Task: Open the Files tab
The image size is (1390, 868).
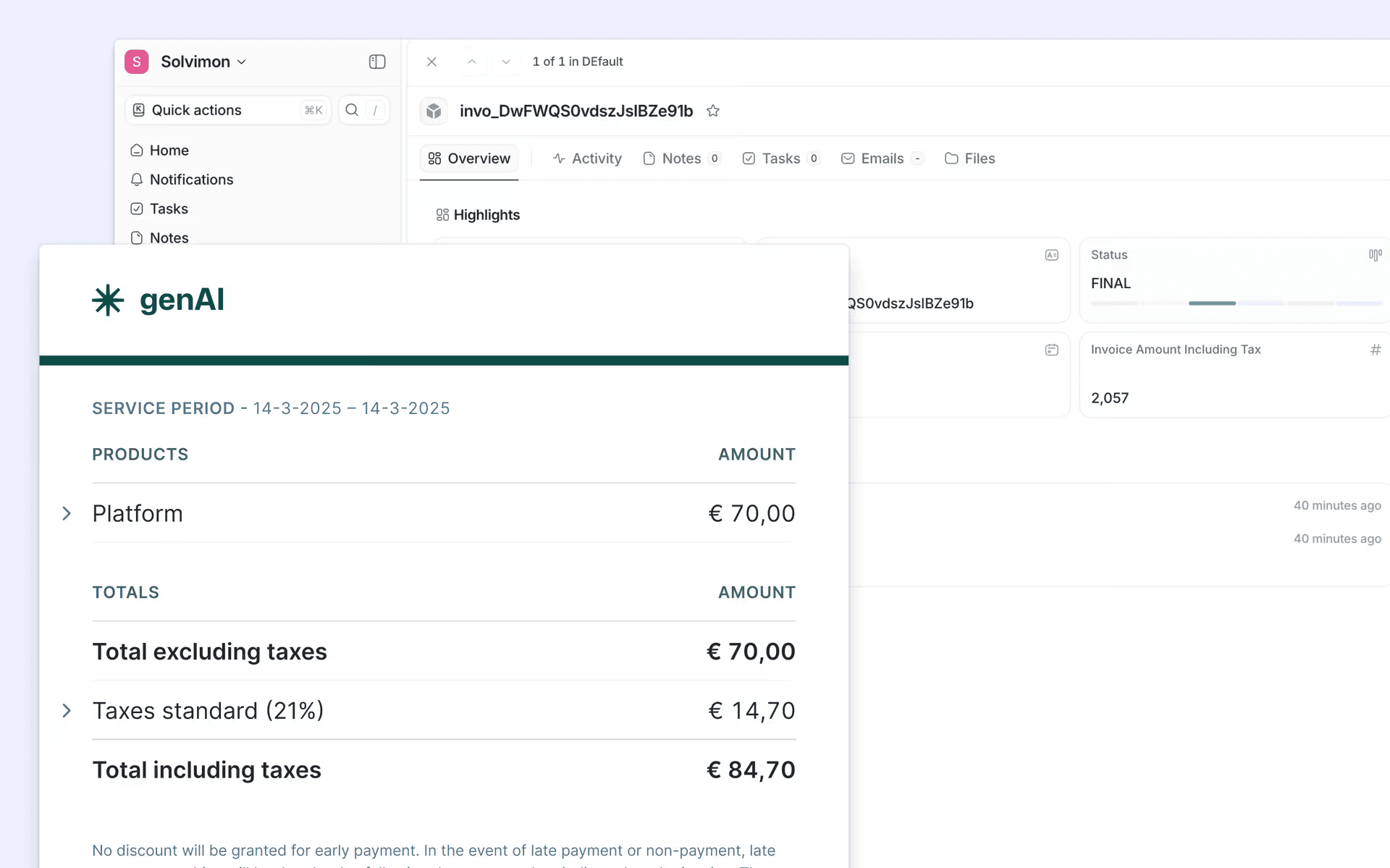Action: pyautogui.click(x=970, y=159)
